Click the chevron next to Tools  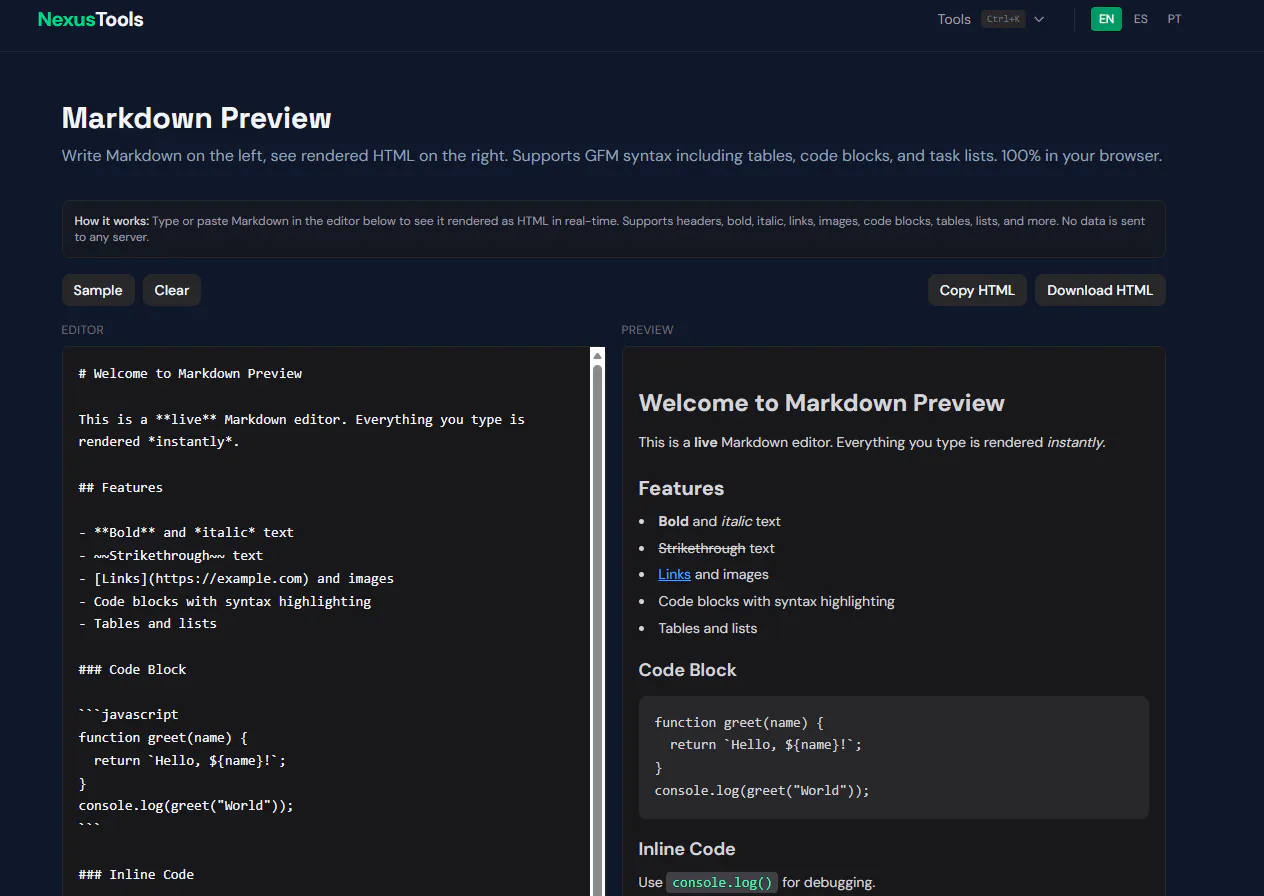pos(1039,19)
